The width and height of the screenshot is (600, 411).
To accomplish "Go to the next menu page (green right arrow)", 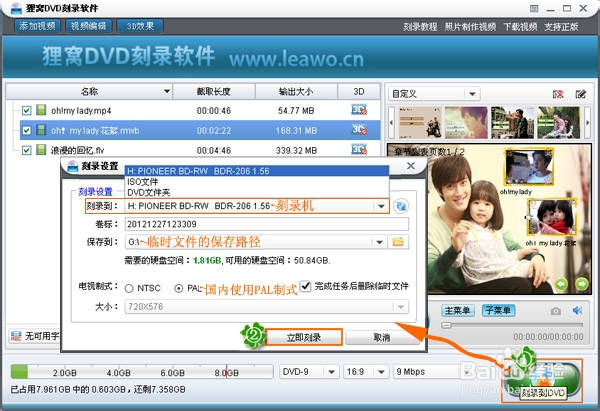I will pyautogui.click(x=582, y=284).
